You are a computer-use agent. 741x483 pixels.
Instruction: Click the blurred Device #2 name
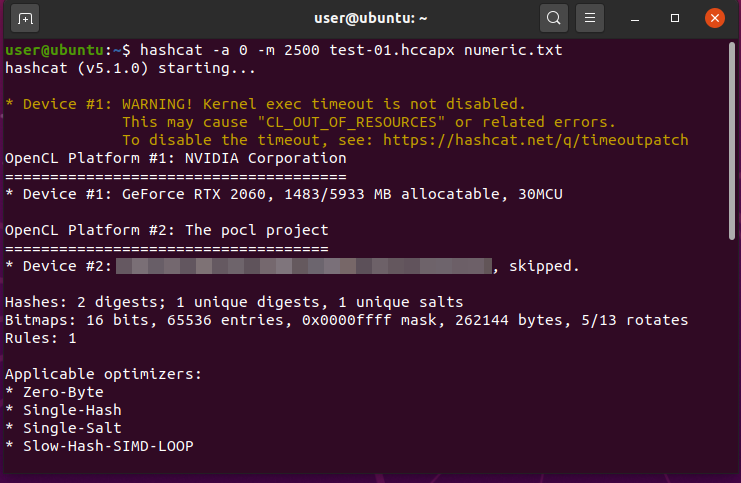pyautogui.click(x=304, y=266)
